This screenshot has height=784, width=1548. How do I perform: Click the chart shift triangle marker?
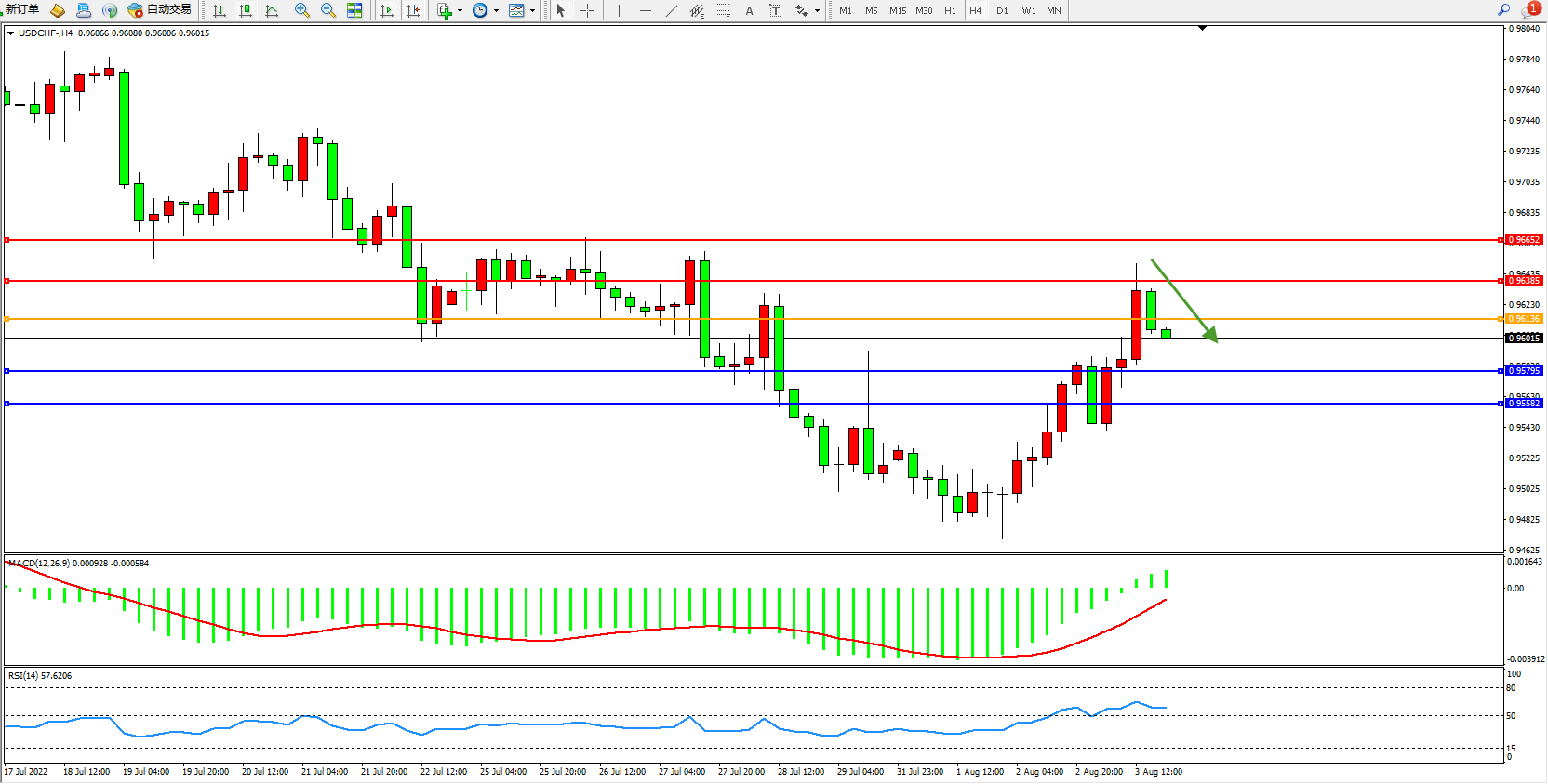[x=1202, y=29]
